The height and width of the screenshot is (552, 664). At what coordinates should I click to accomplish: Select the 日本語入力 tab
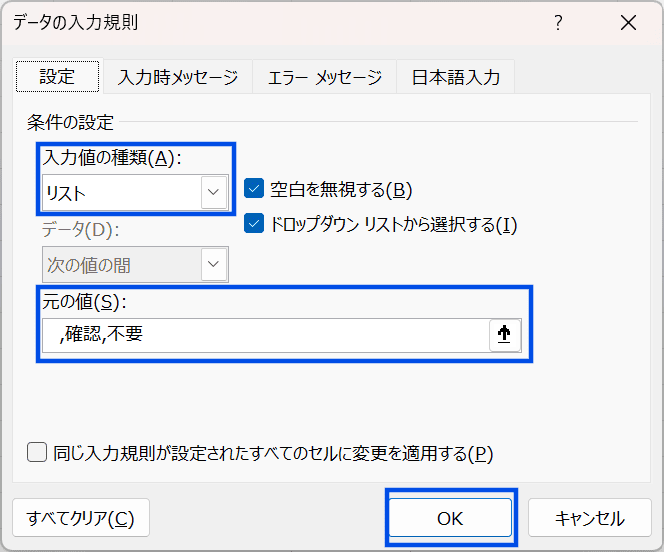click(x=455, y=77)
